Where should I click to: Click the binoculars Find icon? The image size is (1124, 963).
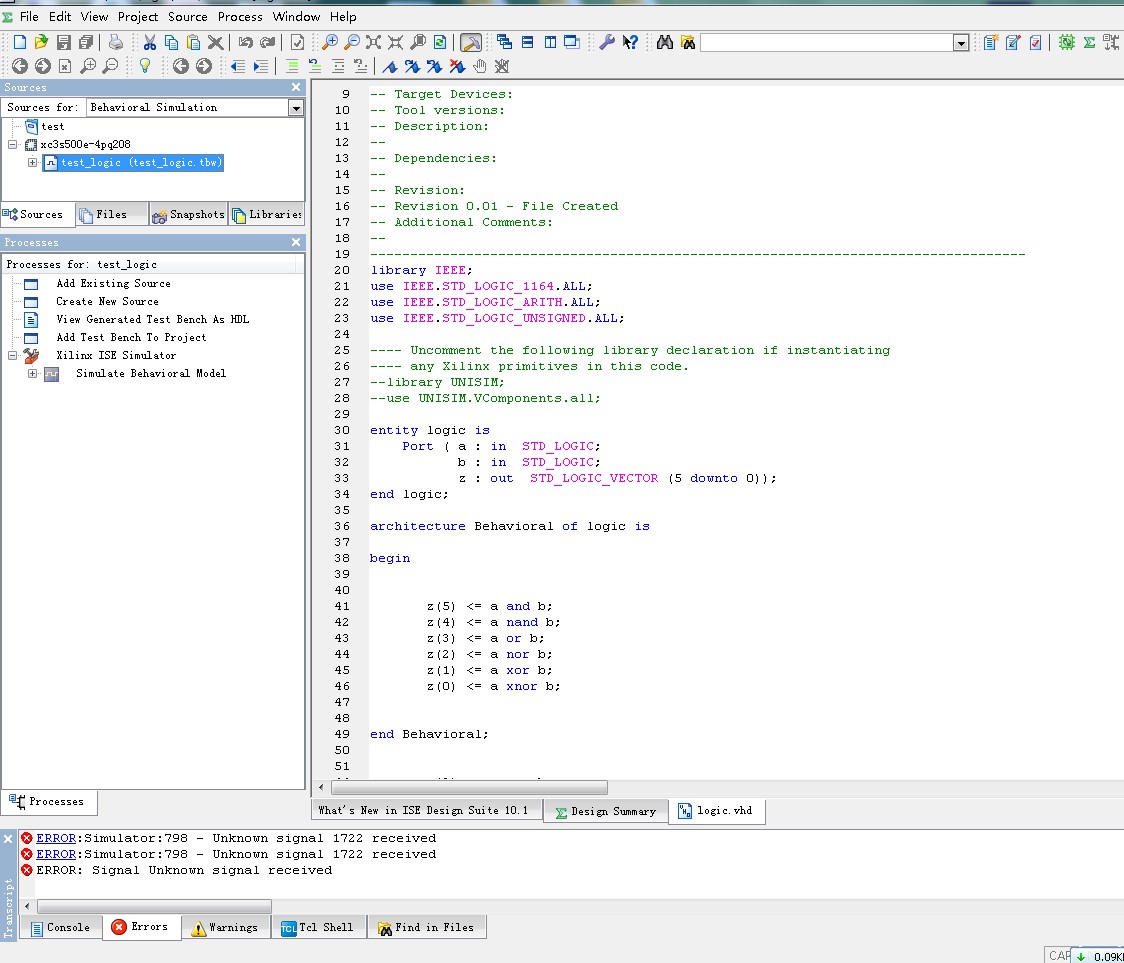(664, 42)
